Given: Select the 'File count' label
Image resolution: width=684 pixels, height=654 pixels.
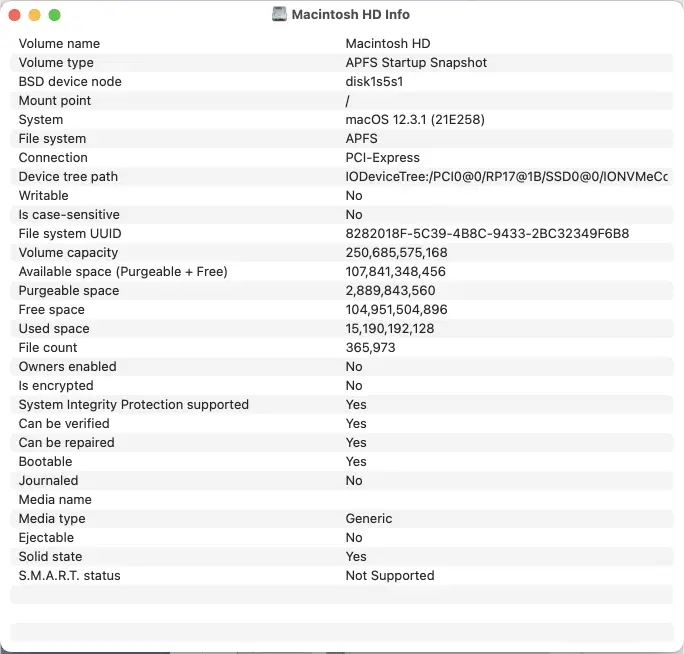Looking at the screenshot, I should pyautogui.click(x=48, y=348).
